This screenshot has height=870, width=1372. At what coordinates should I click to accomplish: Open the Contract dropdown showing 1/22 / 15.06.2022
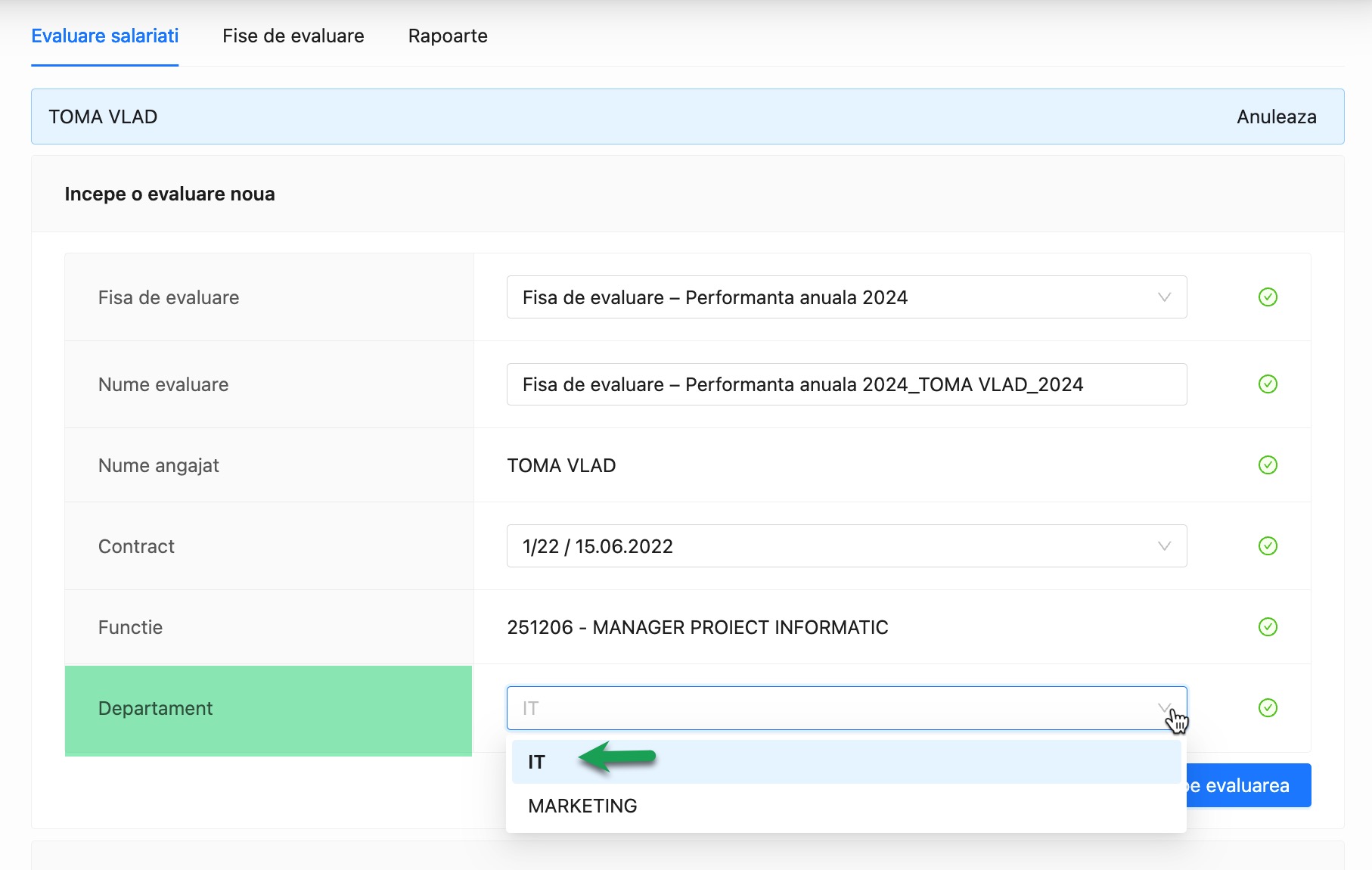point(846,546)
